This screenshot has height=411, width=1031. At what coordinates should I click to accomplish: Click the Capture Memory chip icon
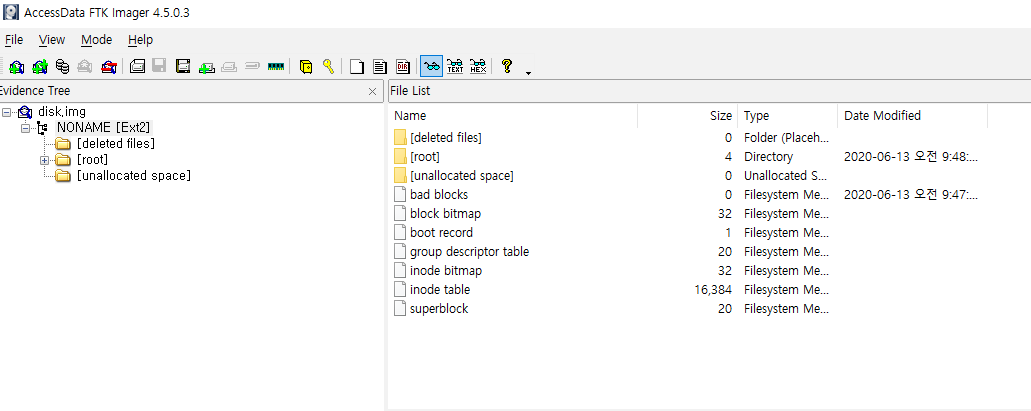[276, 66]
